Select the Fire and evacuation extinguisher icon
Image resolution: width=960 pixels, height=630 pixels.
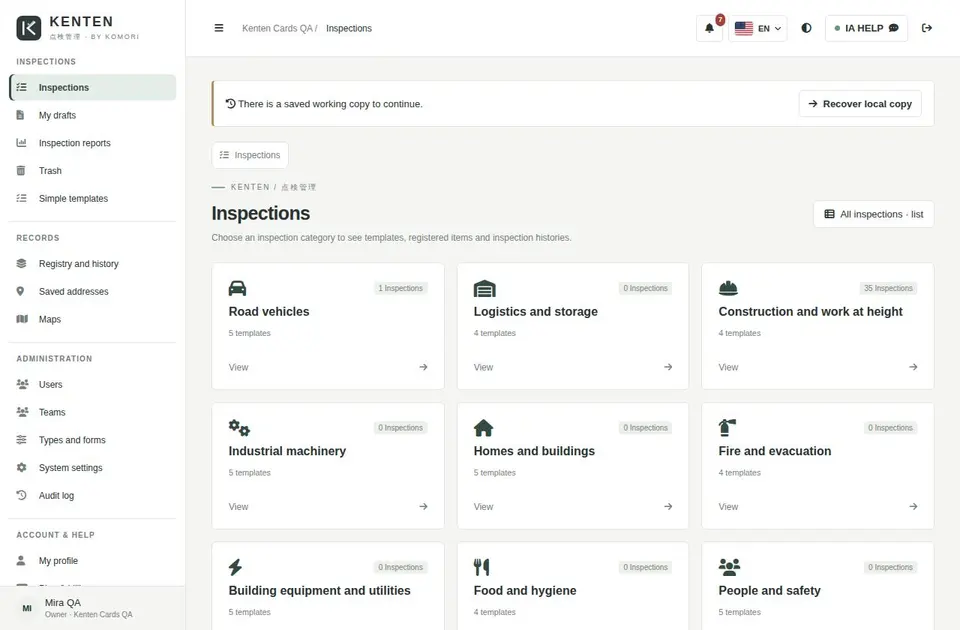pos(727,427)
